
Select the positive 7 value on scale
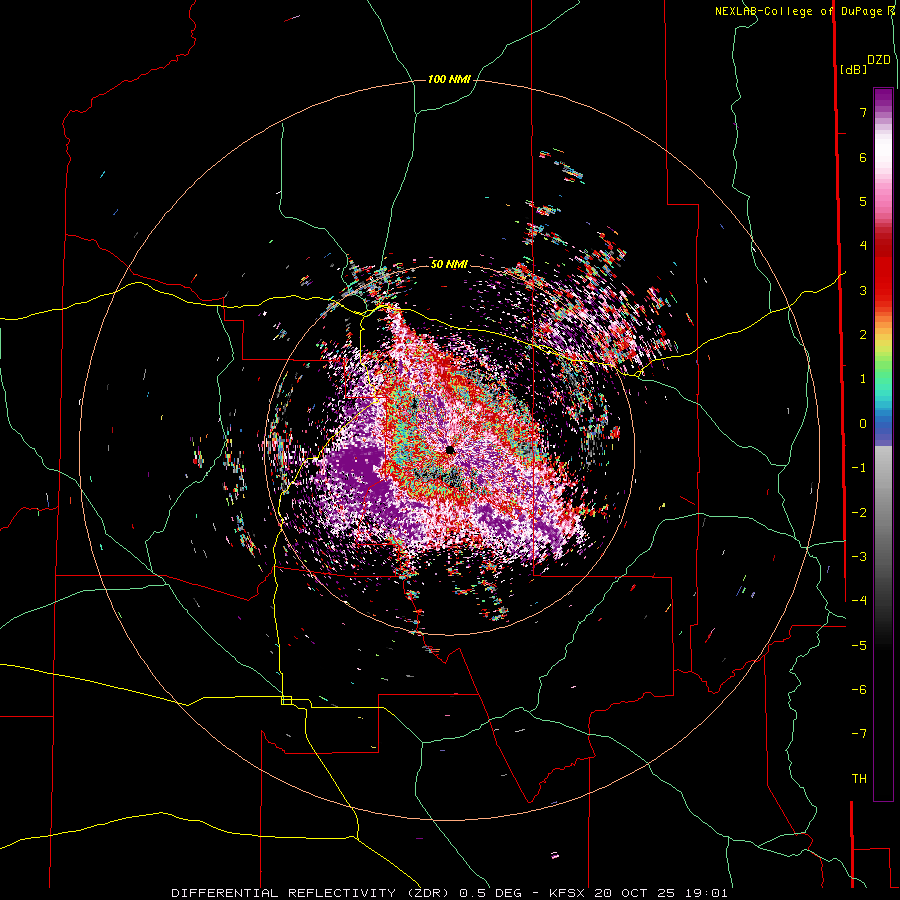point(863,112)
